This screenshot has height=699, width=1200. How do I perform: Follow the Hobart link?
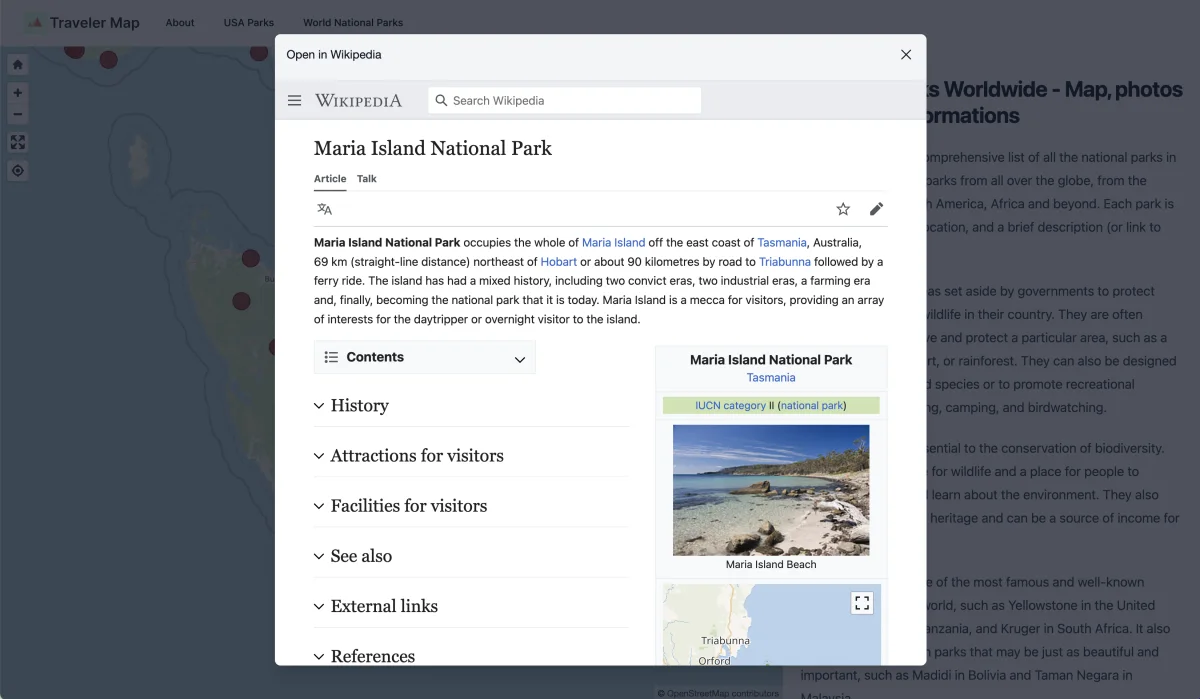point(559,262)
